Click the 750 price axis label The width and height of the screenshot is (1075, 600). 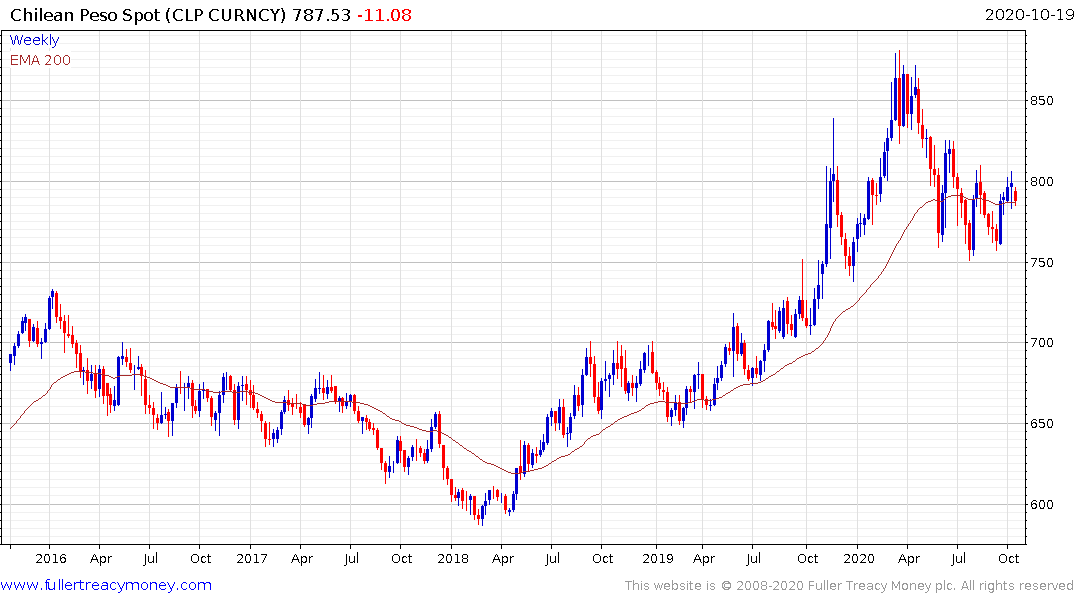click(x=1041, y=263)
